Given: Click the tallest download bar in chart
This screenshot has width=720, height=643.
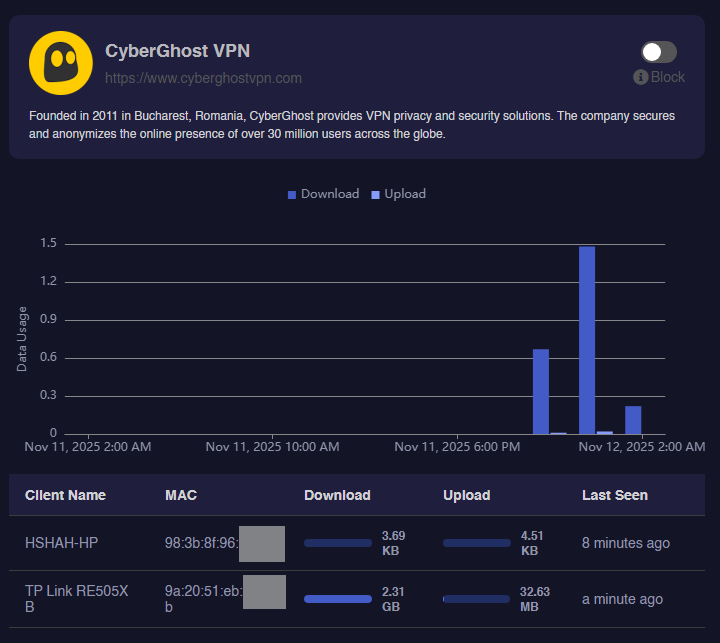Looking at the screenshot, I should 587,340.
